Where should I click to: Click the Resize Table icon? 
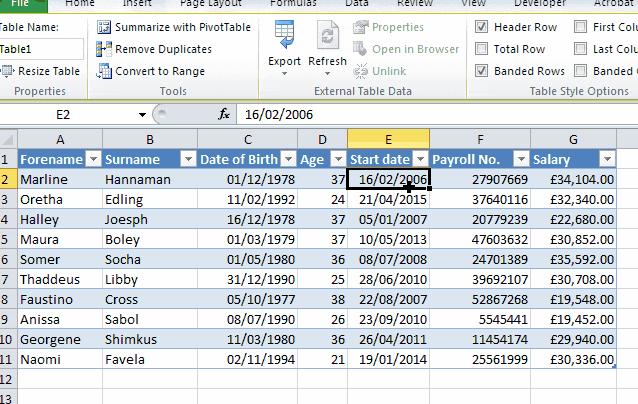[x=7, y=71]
